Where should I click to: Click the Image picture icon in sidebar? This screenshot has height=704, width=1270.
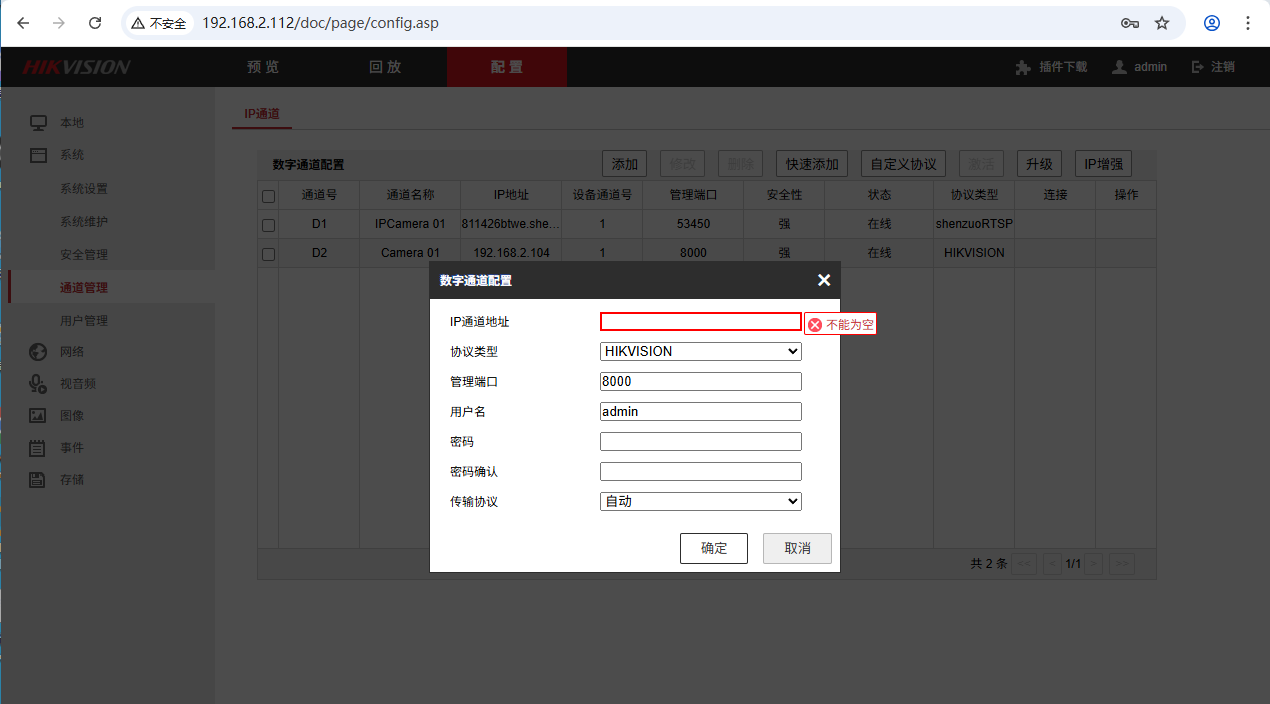point(38,415)
